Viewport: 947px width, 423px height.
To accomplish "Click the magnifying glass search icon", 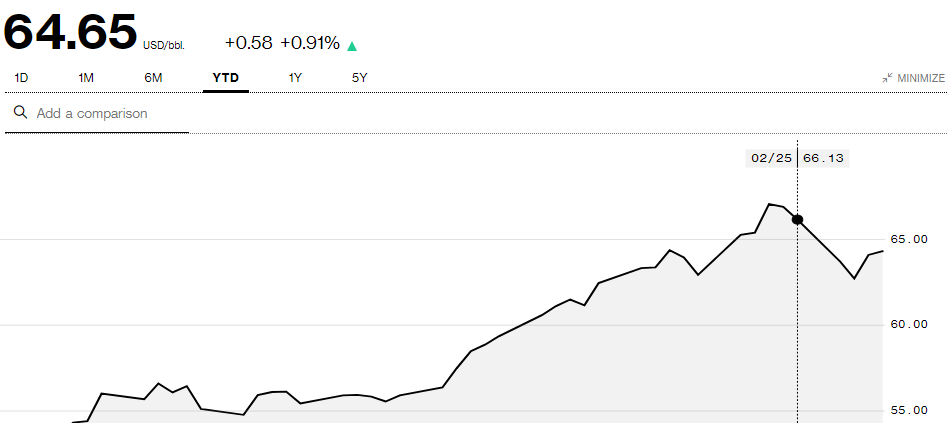I will (x=19, y=113).
